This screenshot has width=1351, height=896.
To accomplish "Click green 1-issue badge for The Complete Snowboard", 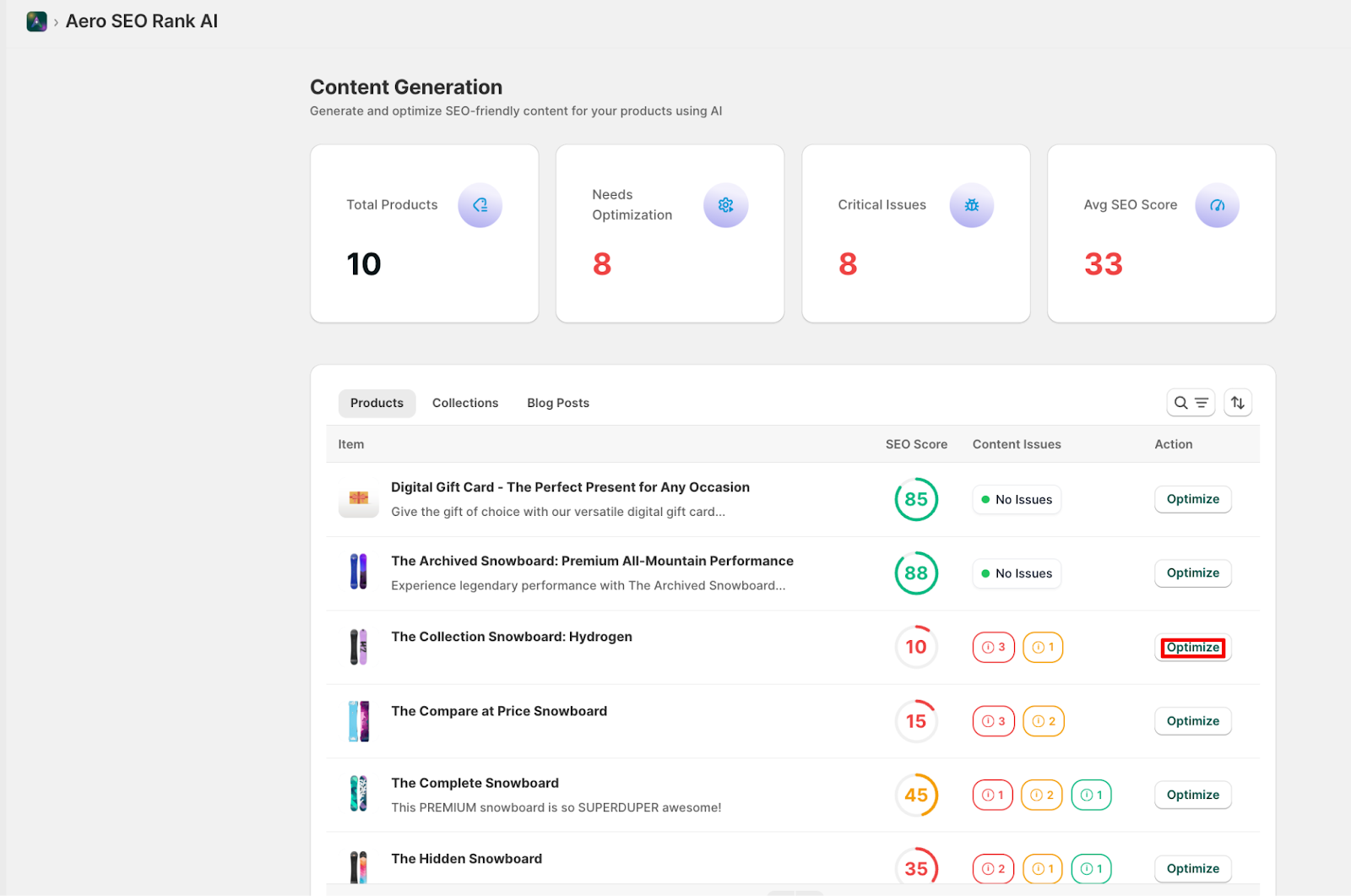I will click(x=1091, y=795).
